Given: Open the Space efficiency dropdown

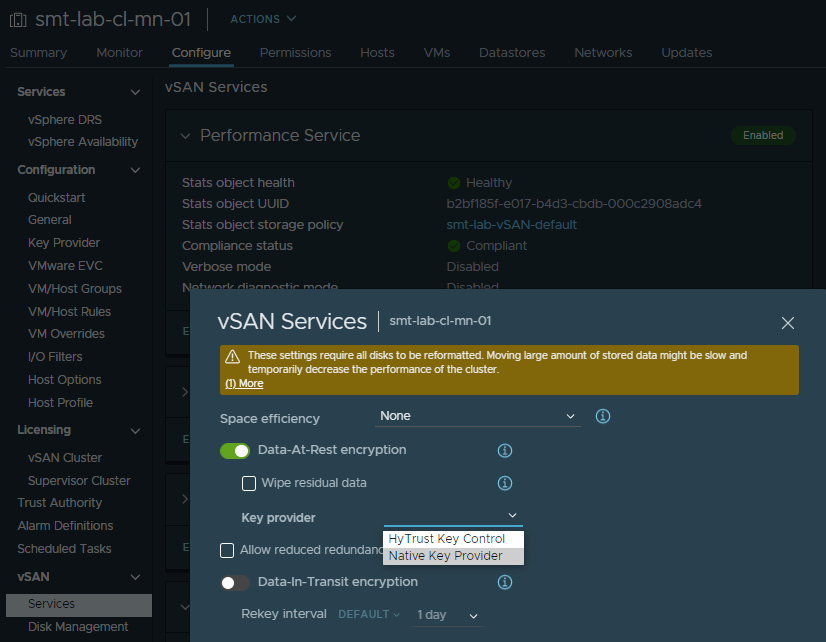Looking at the screenshot, I should point(478,416).
